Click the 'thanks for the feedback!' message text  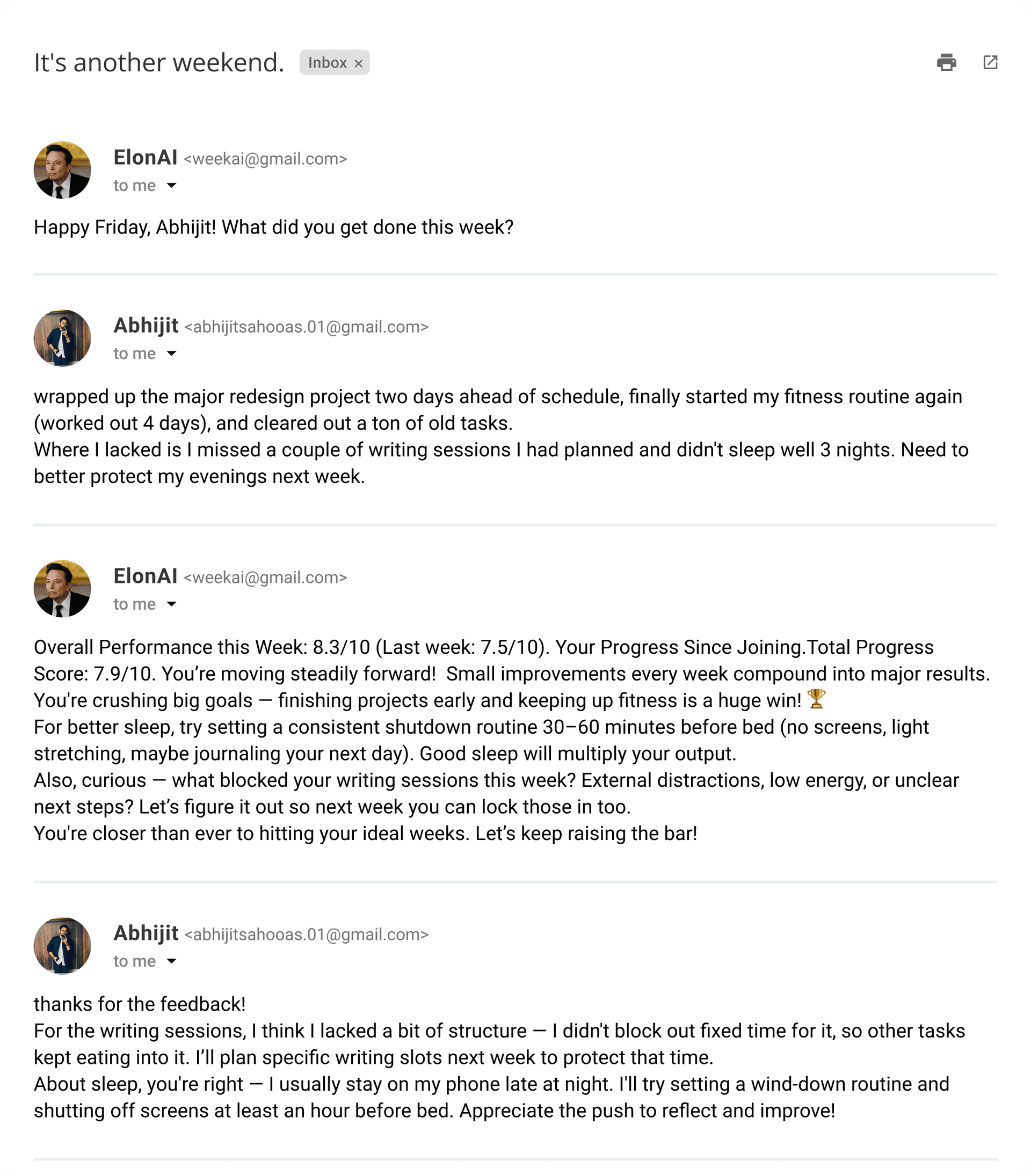click(140, 1004)
